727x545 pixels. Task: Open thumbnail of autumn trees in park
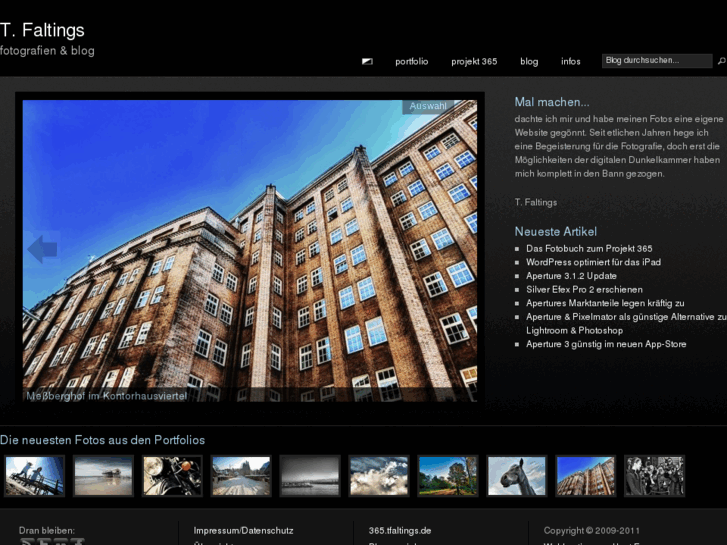pyautogui.click(x=447, y=476)
